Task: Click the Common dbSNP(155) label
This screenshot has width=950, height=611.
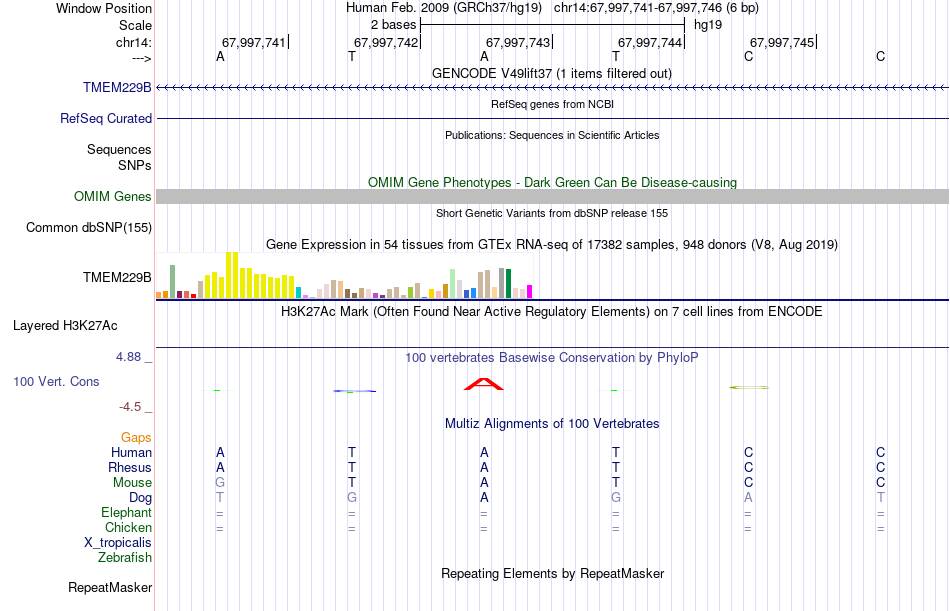Action: [88, 227]
